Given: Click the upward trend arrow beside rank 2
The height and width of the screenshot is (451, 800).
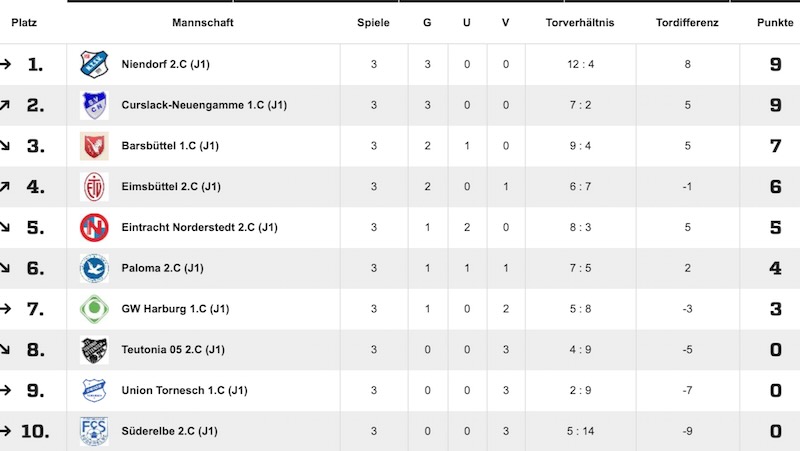Looking at the screenshot, I should (5, 105).
